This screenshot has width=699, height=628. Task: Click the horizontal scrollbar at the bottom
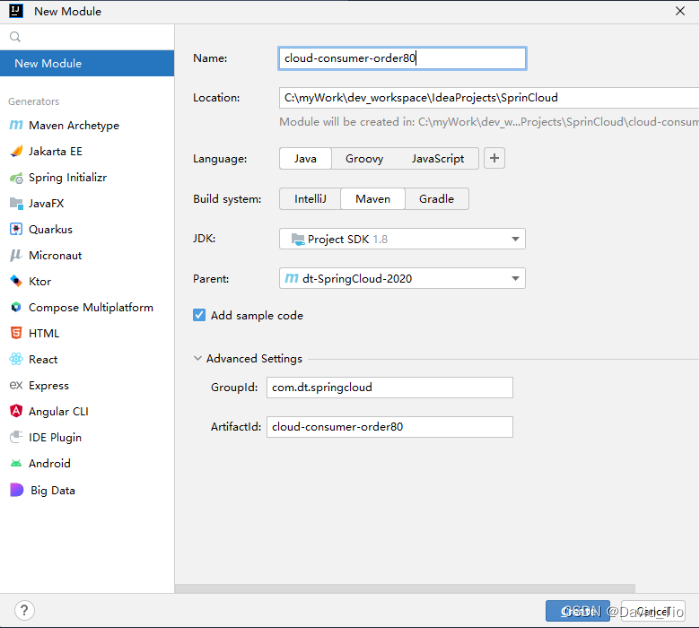405,589
